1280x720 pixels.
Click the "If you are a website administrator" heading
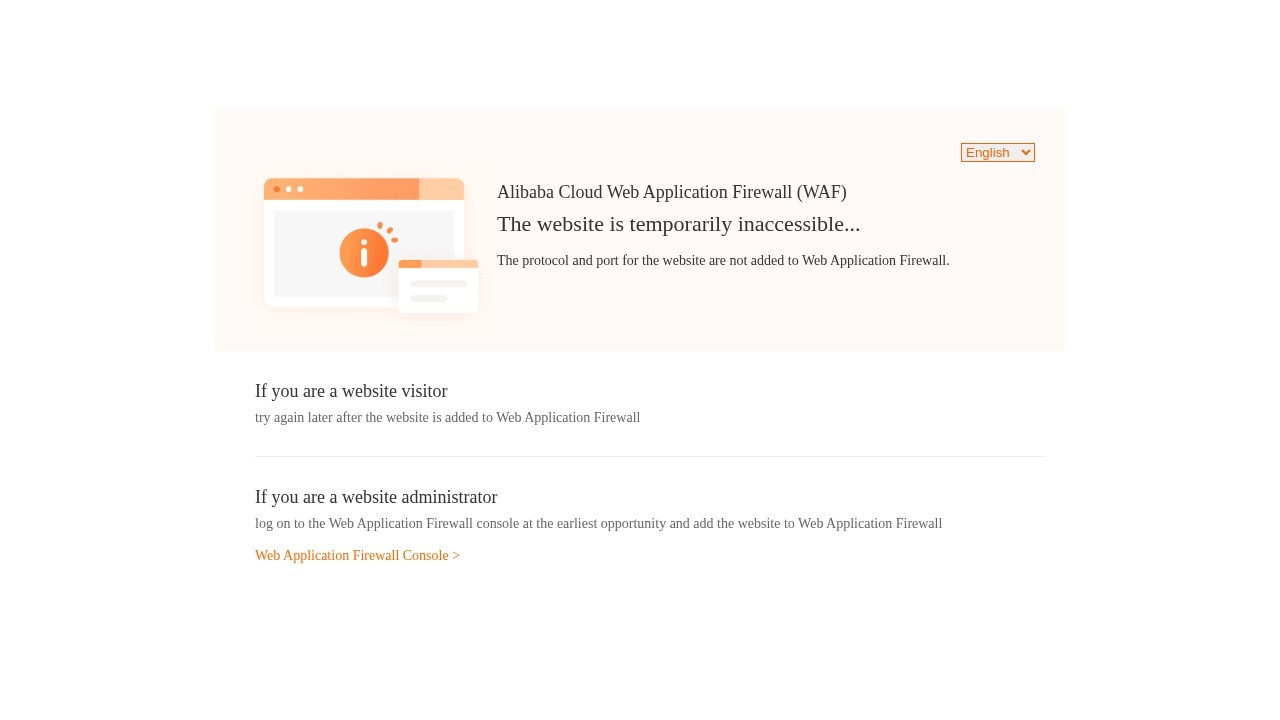tap(376, 497)
